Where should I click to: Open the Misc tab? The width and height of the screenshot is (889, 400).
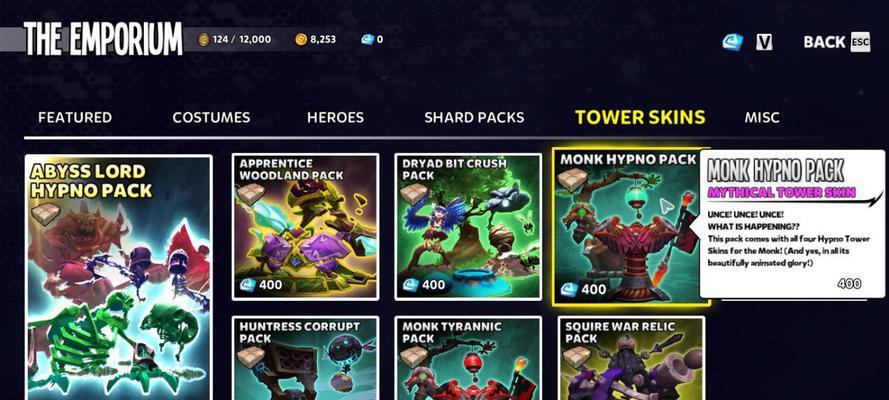coord(762,117)
